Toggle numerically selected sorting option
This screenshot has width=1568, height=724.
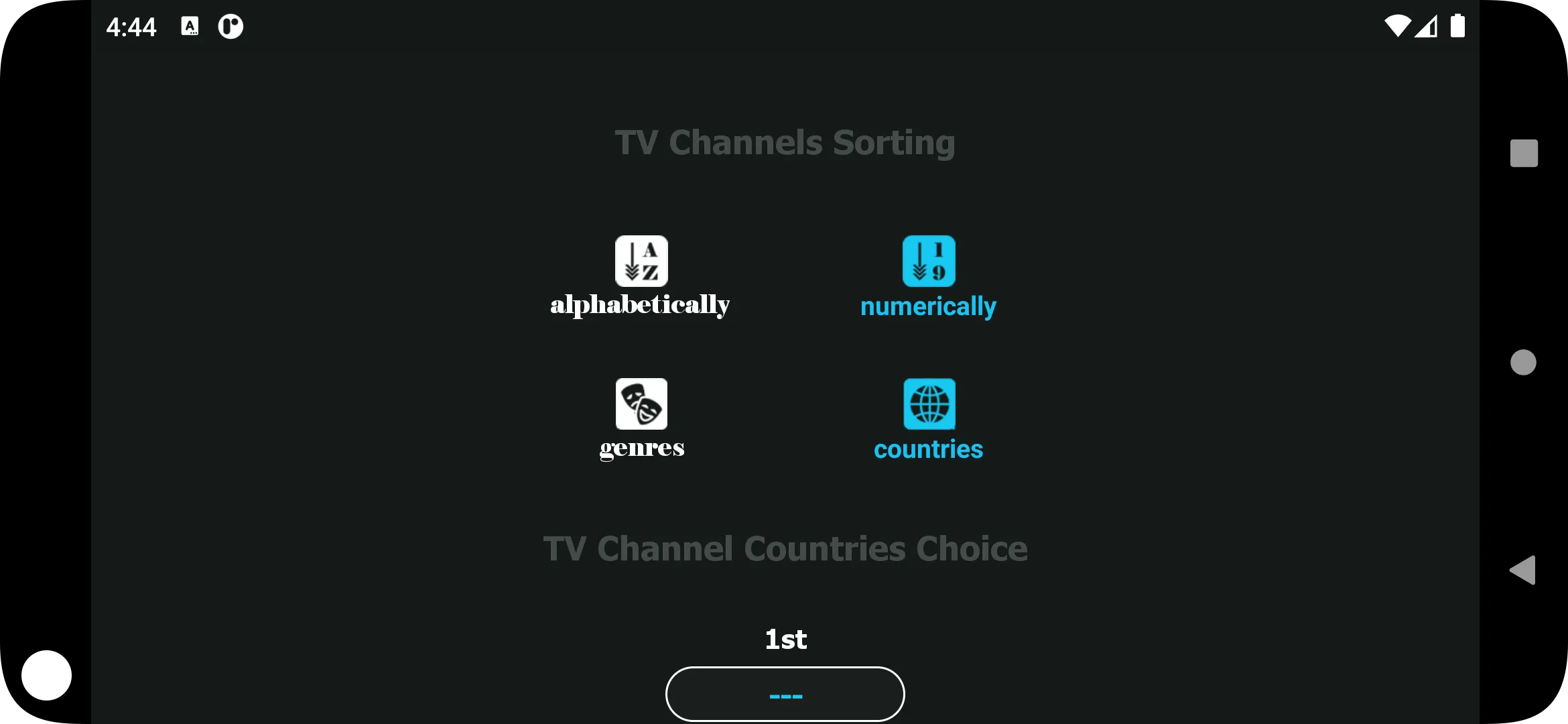coord(929,275)
